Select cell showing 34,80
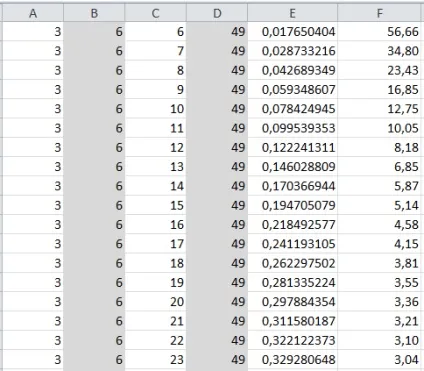This screenshot has height=371, width=424. (379, 51)
